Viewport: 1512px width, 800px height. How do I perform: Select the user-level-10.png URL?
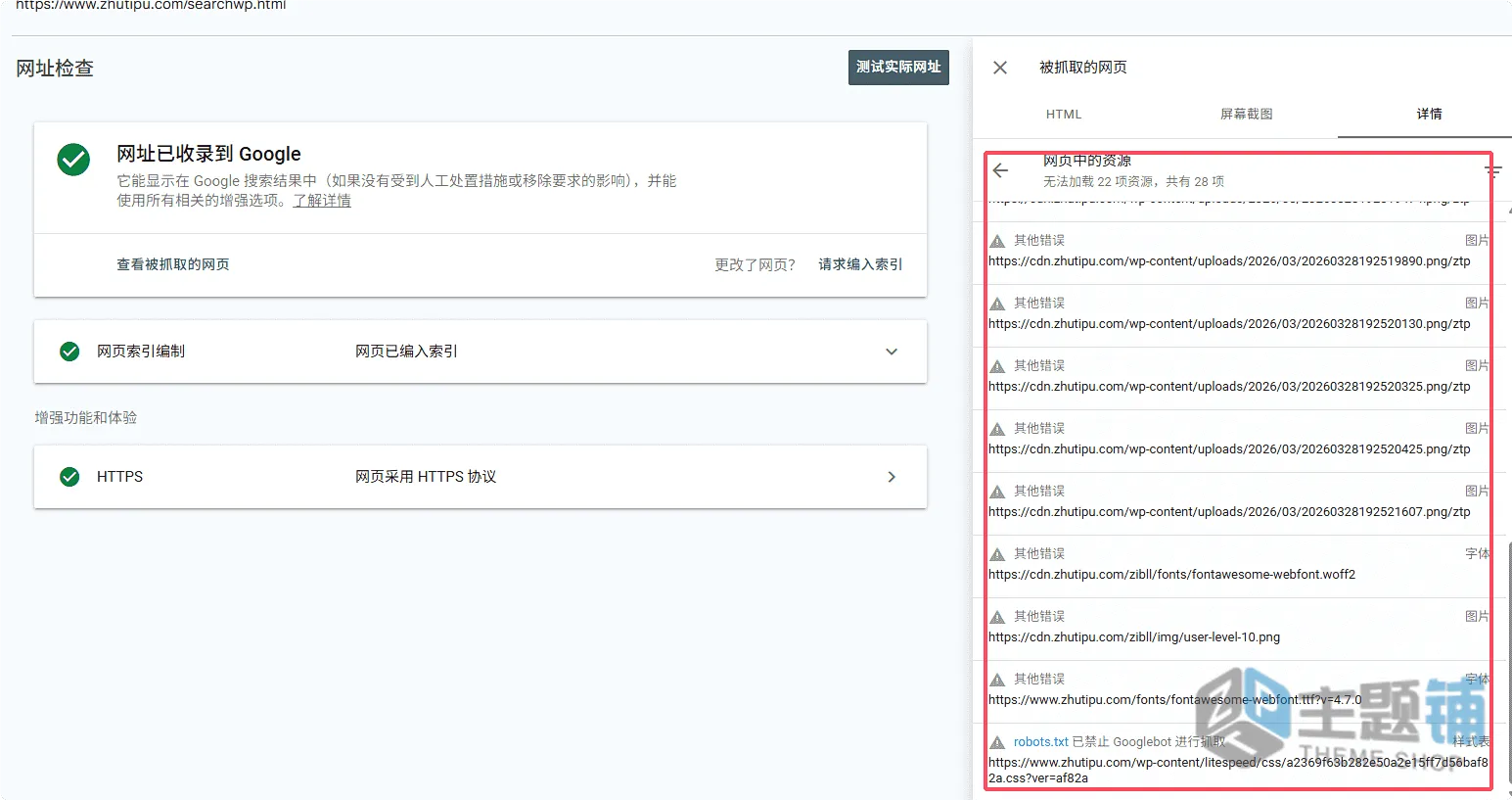point(1134,637)
